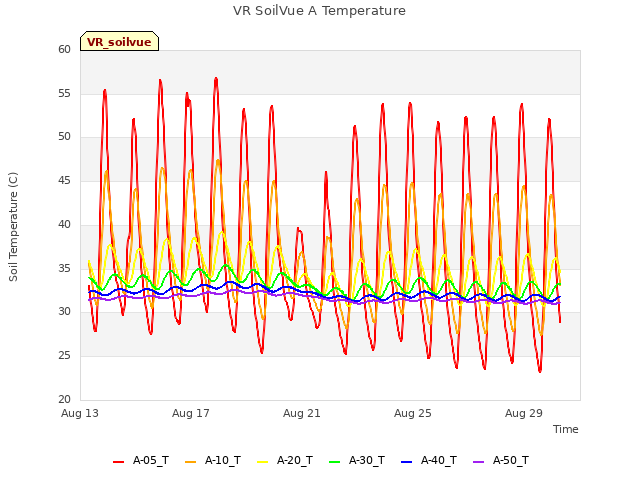Click the 20 y-axis tick label
Image resolution: width=640 pixels, height=480 pixels.
(64, 399)
